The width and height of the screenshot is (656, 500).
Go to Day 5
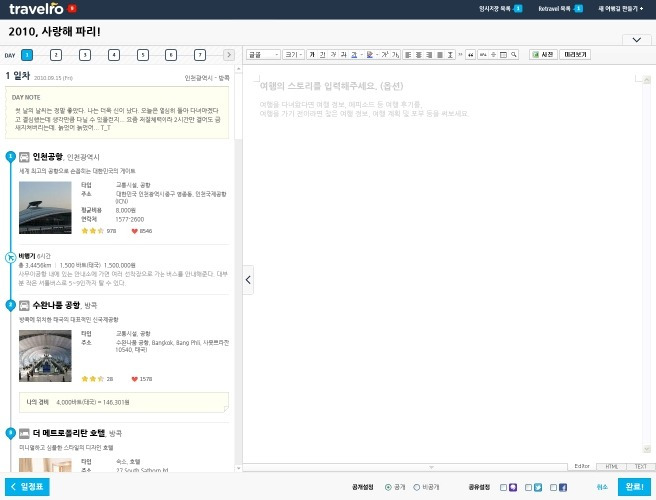pos(143,55)
